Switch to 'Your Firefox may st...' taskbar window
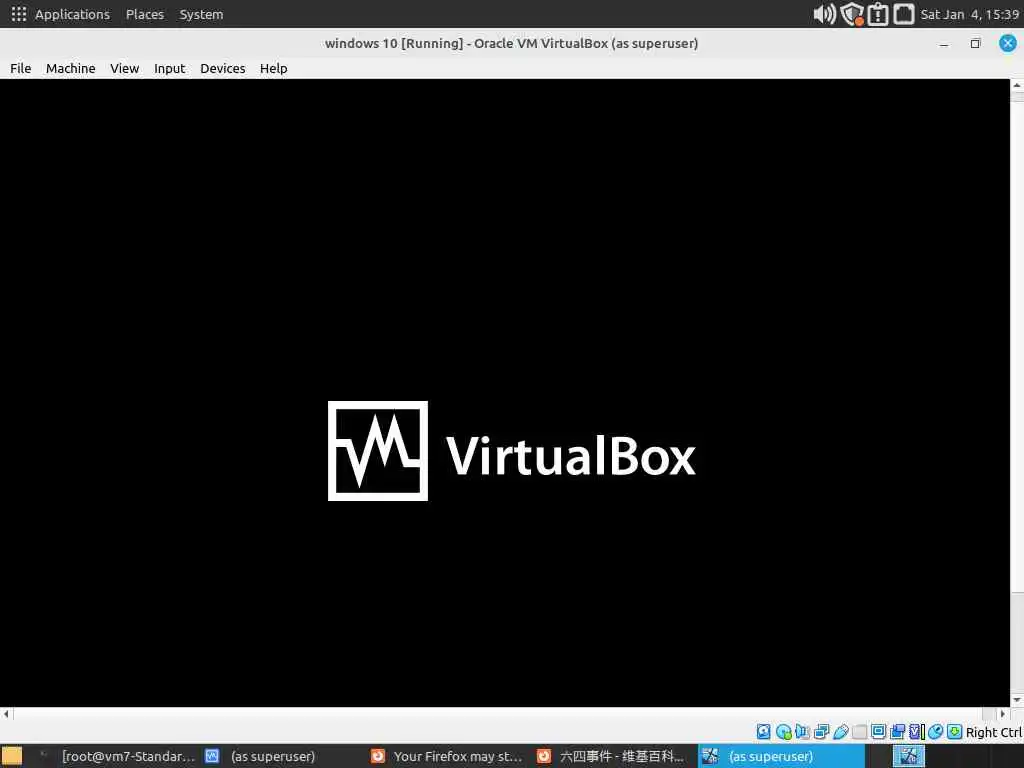Image resolution: width=1024 pixels, height=768 pixels. [447, 756]
